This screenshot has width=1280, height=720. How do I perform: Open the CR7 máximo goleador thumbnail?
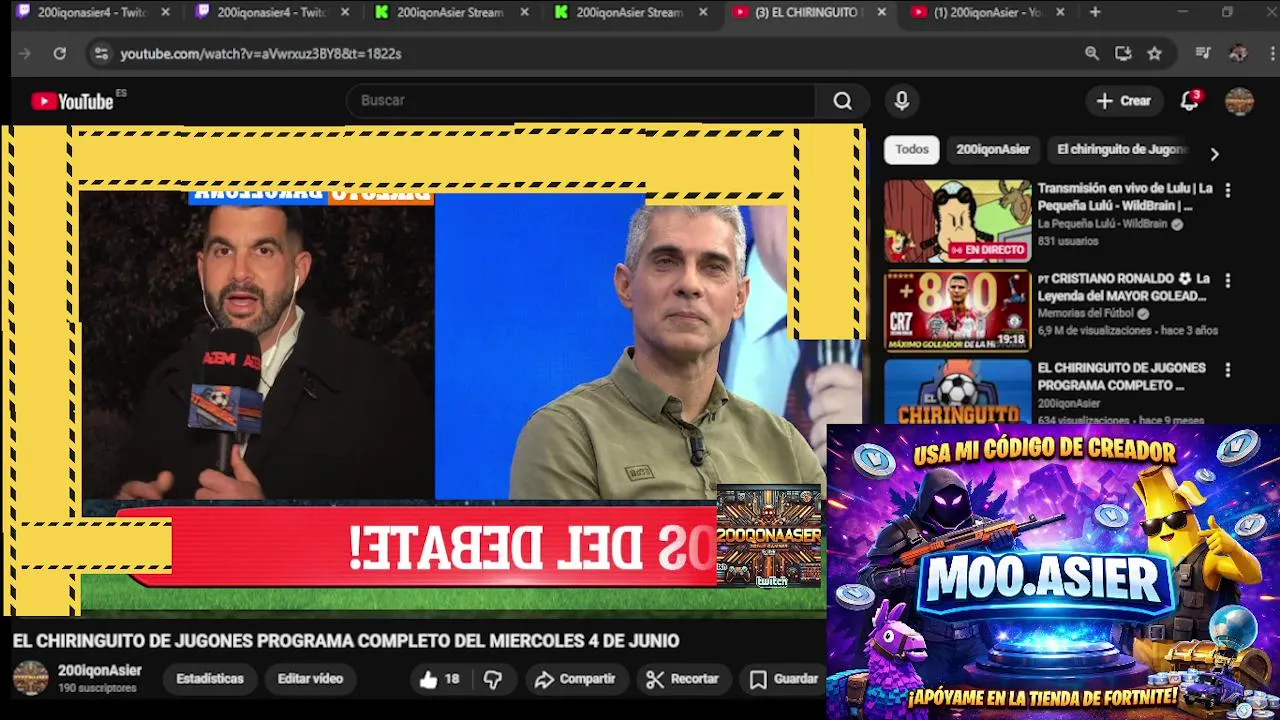click(x=957, y=311)
